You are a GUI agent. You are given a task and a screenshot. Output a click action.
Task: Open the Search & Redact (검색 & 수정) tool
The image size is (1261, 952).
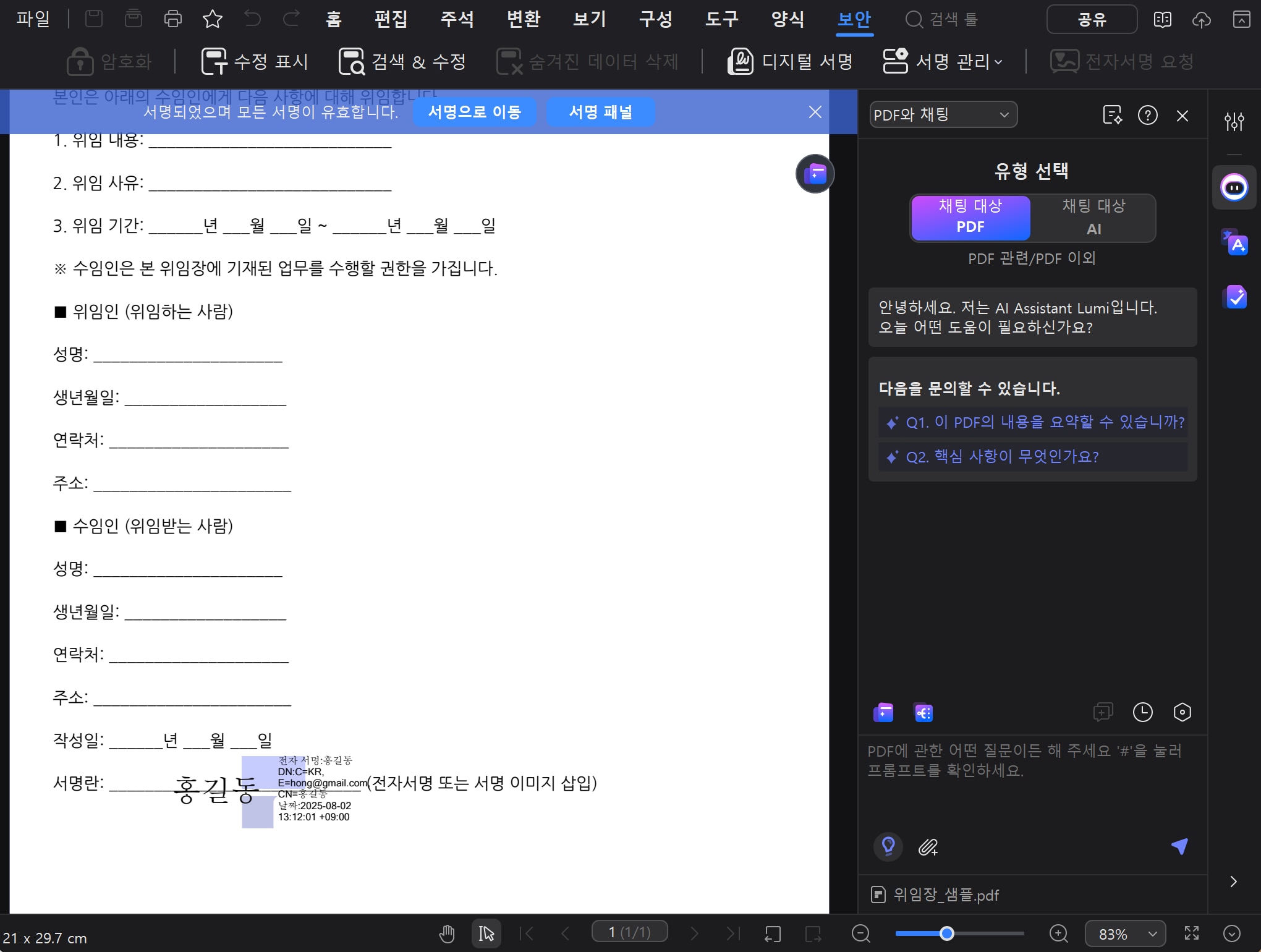tap(402, 61)
